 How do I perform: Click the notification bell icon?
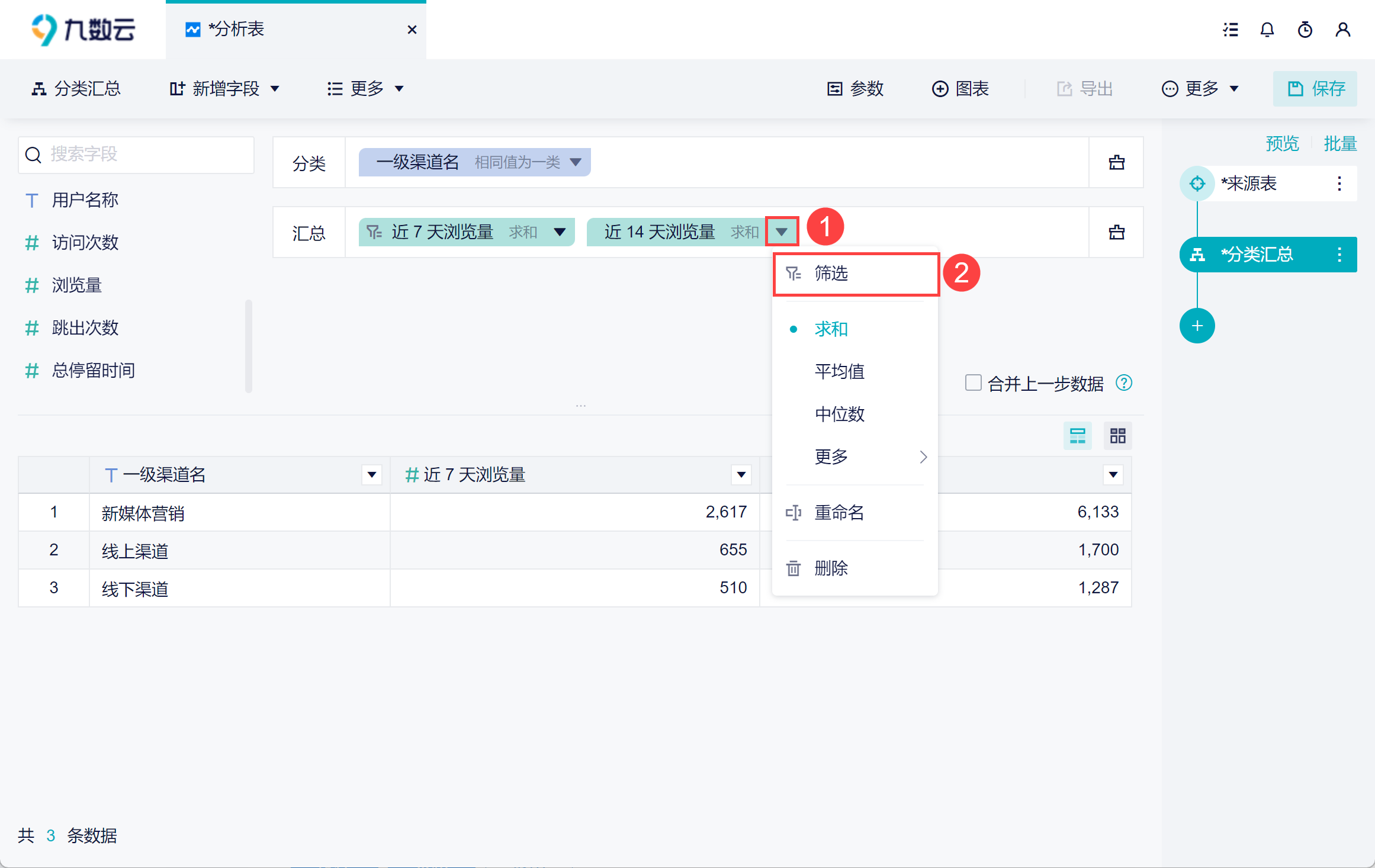tap(1267, 30)
